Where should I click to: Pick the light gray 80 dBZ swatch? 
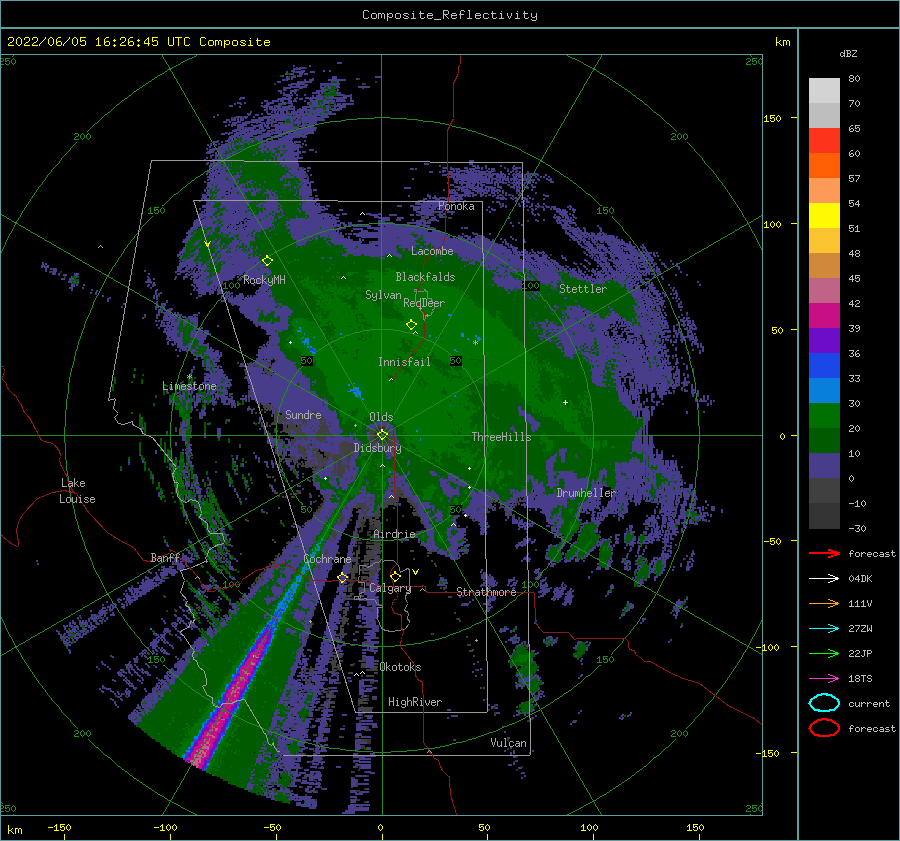(824, 90)
